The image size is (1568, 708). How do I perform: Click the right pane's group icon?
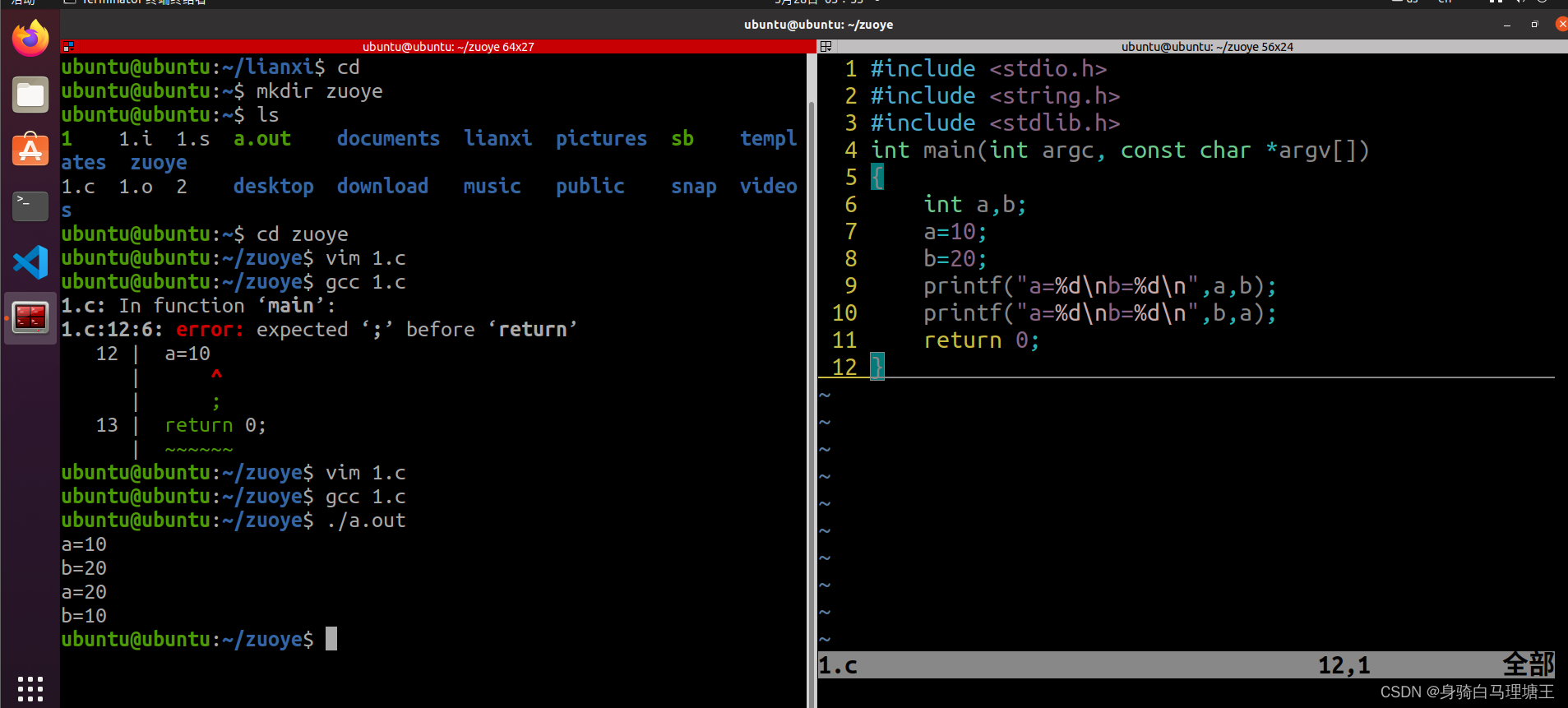click(826, 47)
